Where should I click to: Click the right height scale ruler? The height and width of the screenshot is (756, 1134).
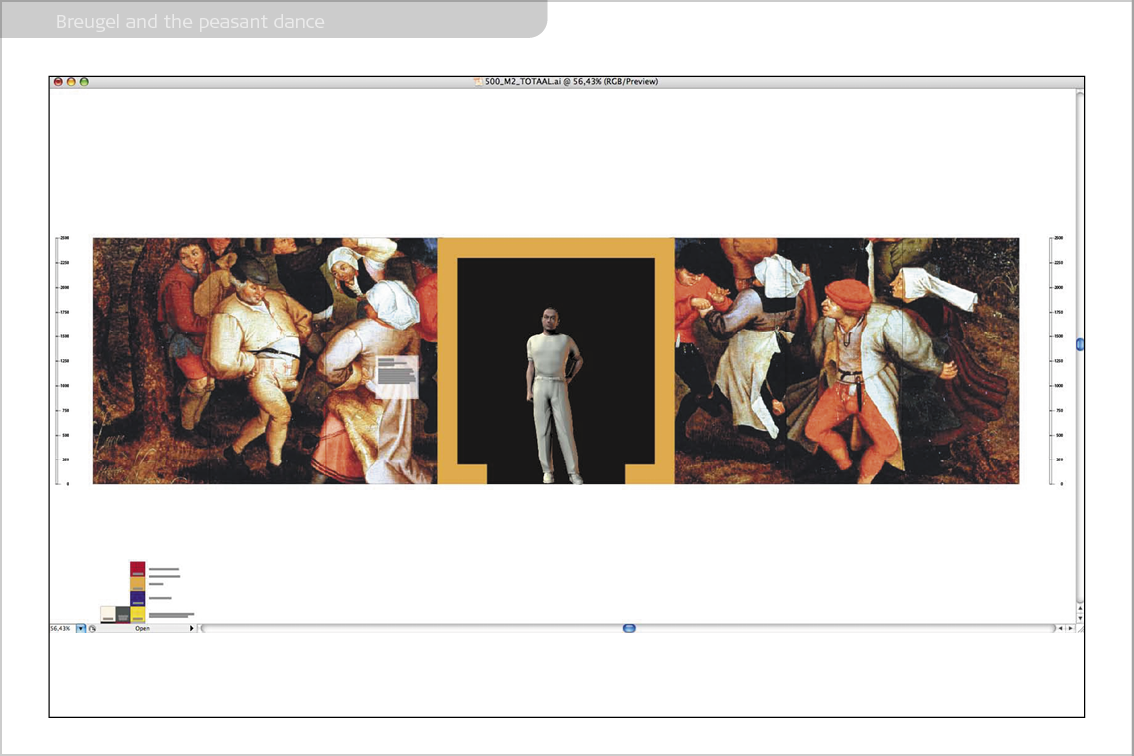1057,361
